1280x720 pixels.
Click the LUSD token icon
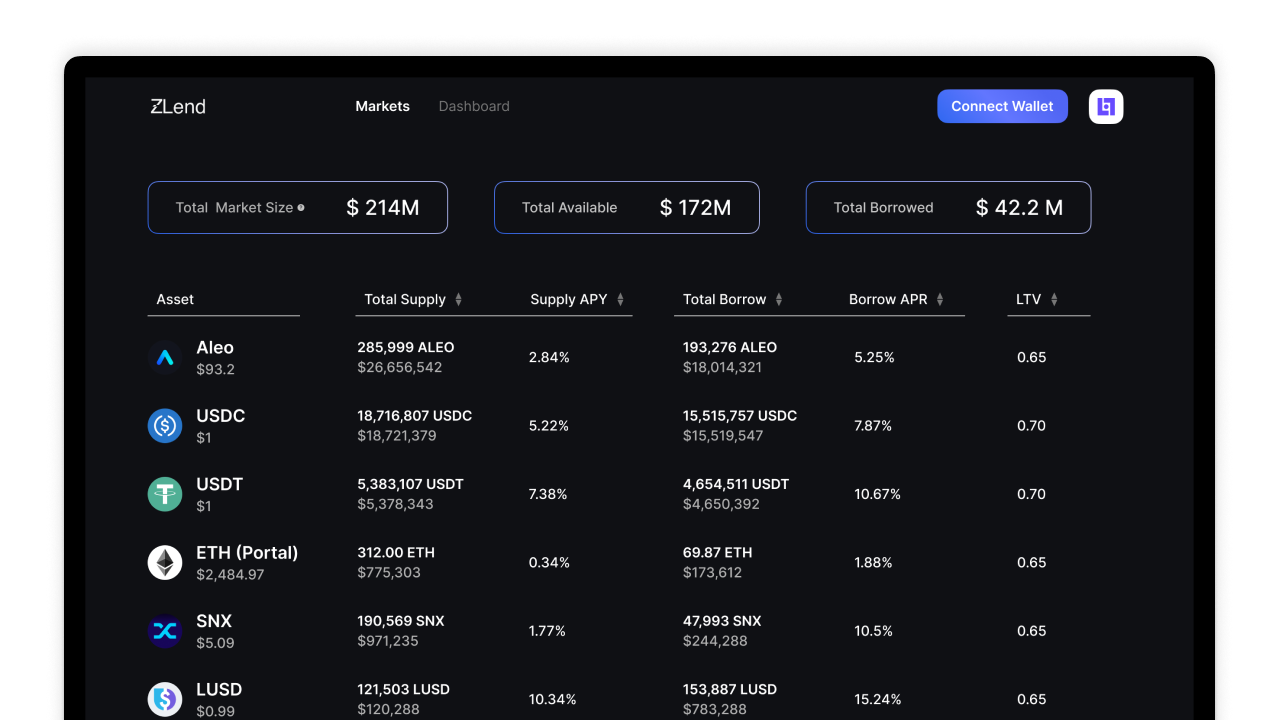tap(165, 699)
